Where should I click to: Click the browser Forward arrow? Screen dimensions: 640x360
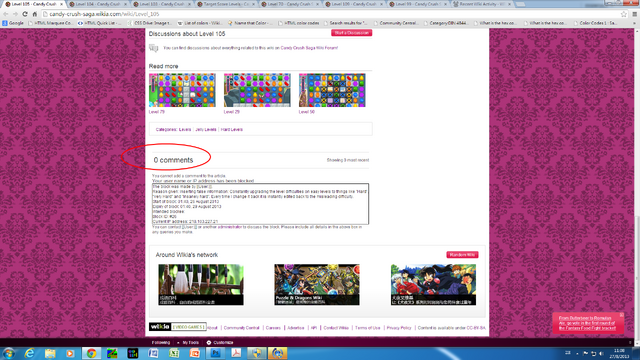click(15, 14)
